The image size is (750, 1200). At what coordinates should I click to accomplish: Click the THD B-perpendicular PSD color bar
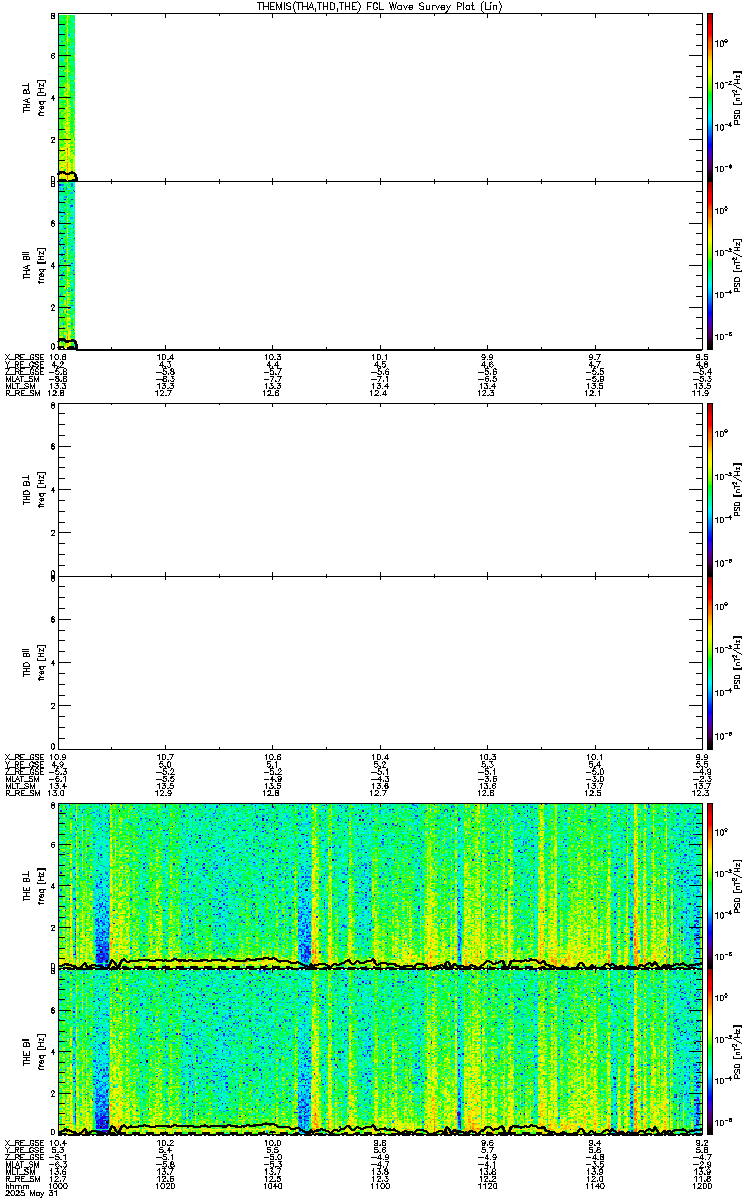point(709,490)
